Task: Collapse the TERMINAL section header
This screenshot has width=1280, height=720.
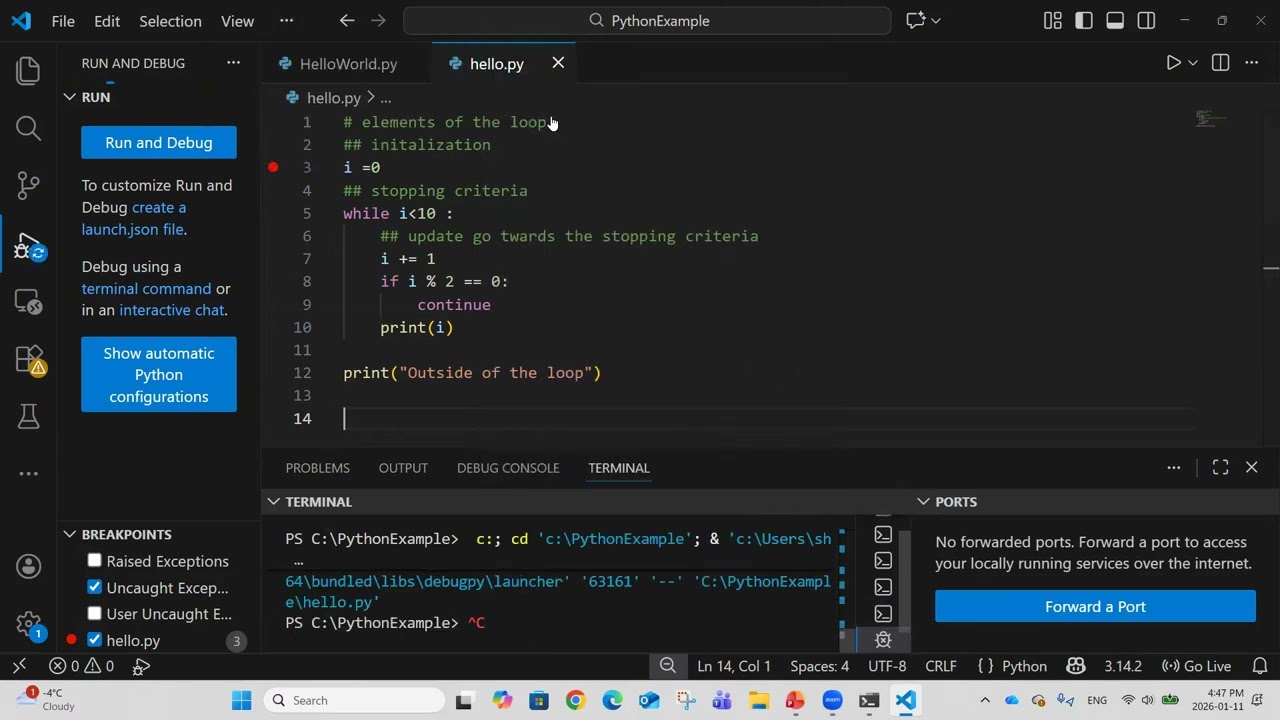Action: [273, 501]
